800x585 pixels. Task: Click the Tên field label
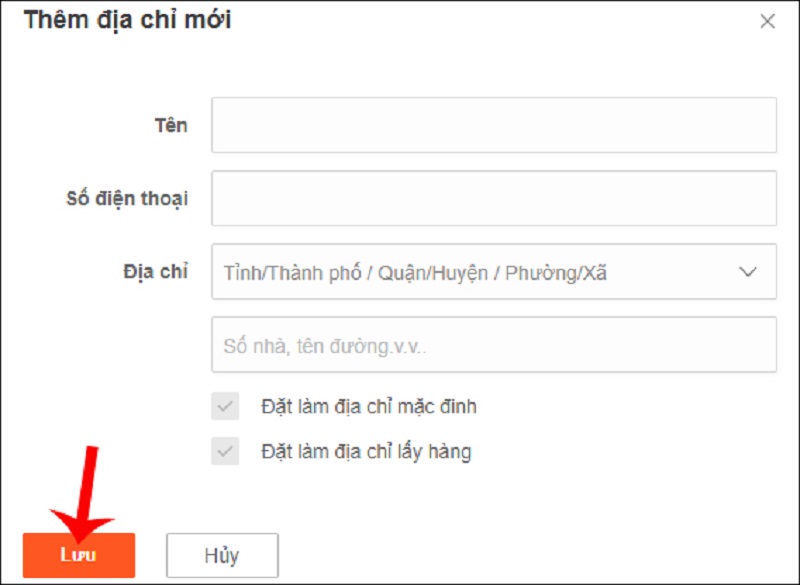tap(171, 125)
